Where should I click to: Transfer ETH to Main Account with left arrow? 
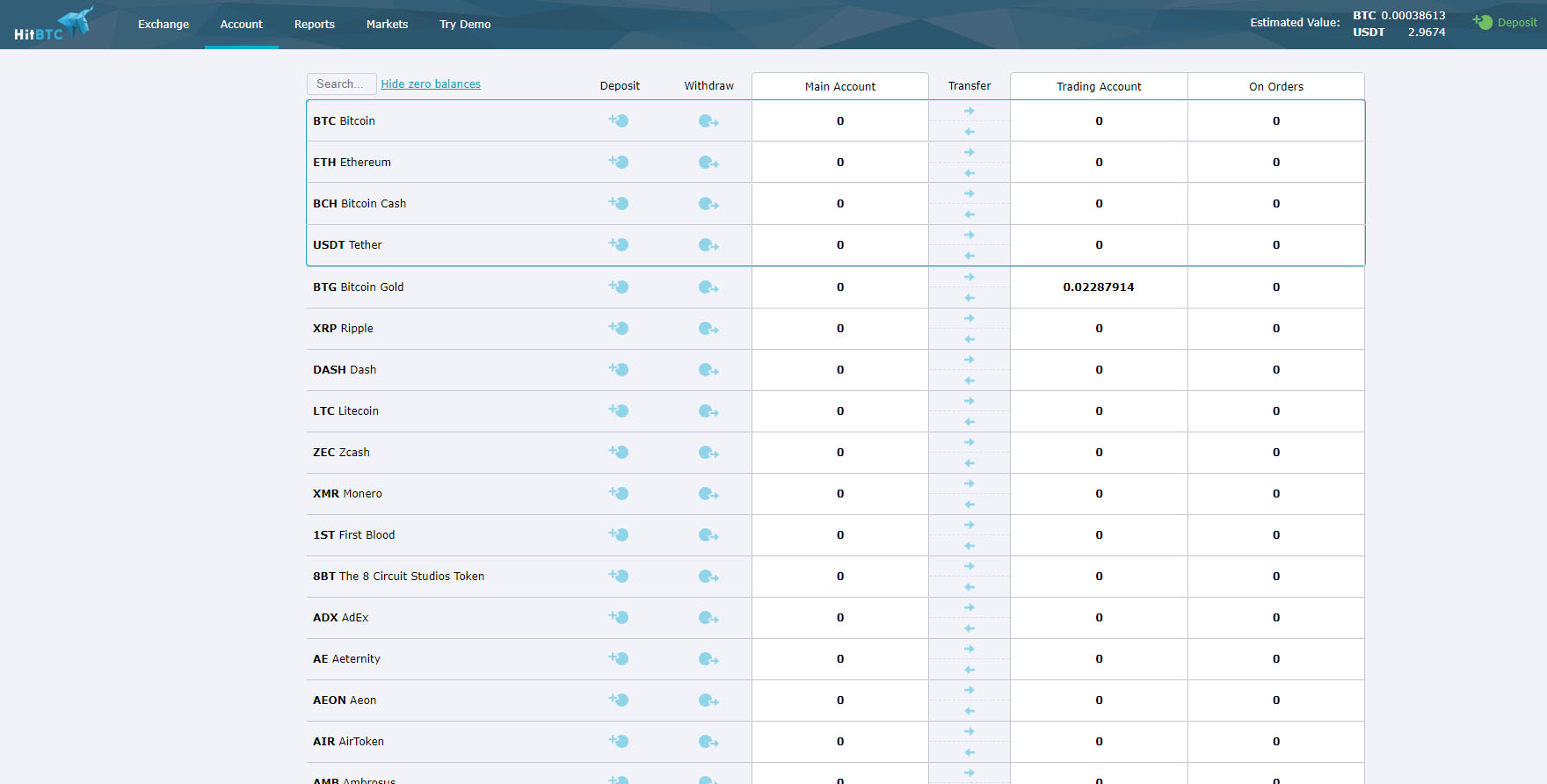click(970, 173)
